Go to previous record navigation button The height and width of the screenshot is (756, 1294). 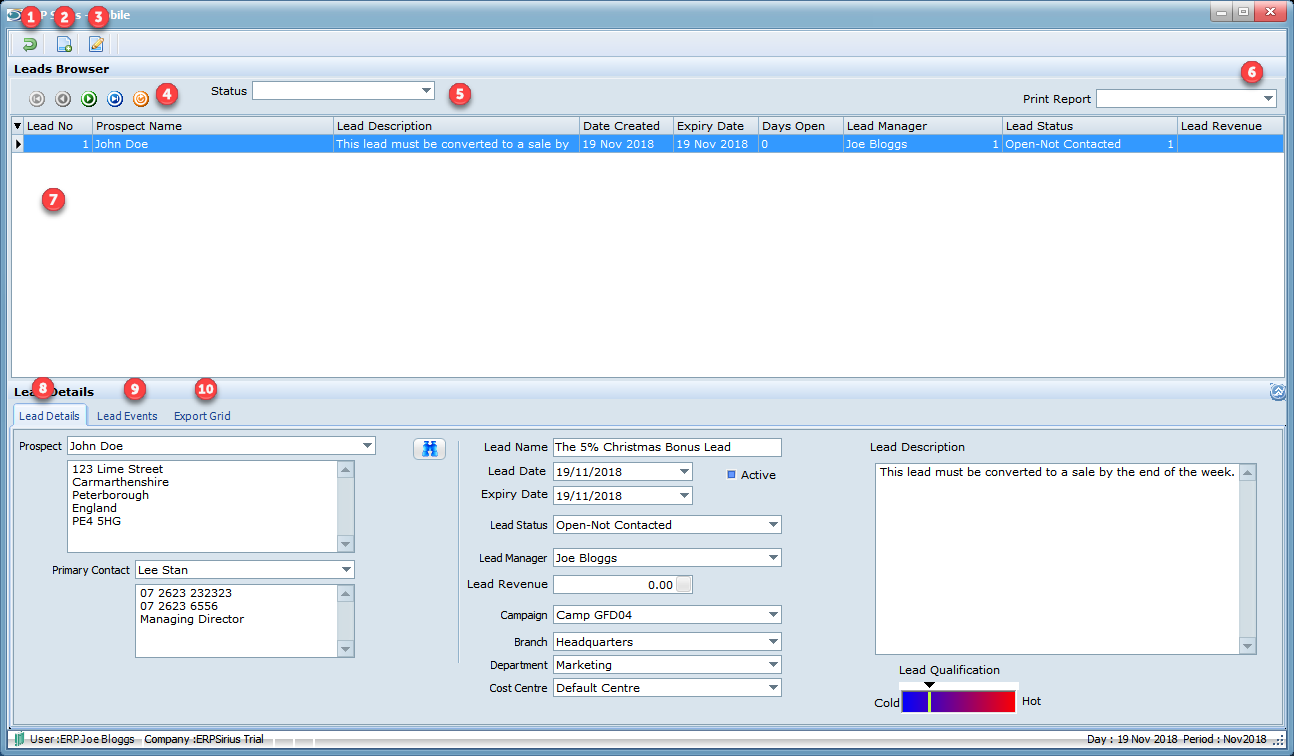[x=63, y=99]
